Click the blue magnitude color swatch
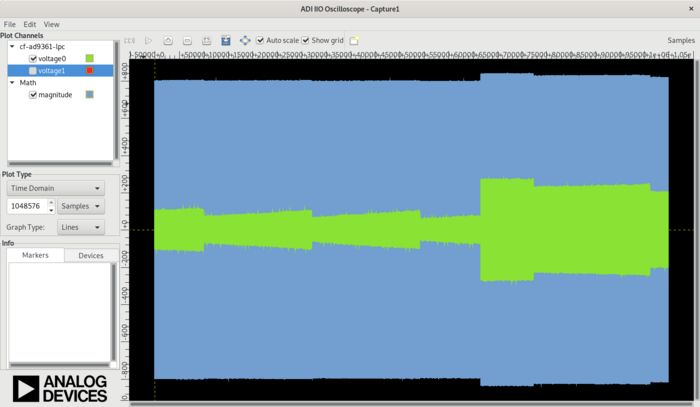 [x=90, y=95]
